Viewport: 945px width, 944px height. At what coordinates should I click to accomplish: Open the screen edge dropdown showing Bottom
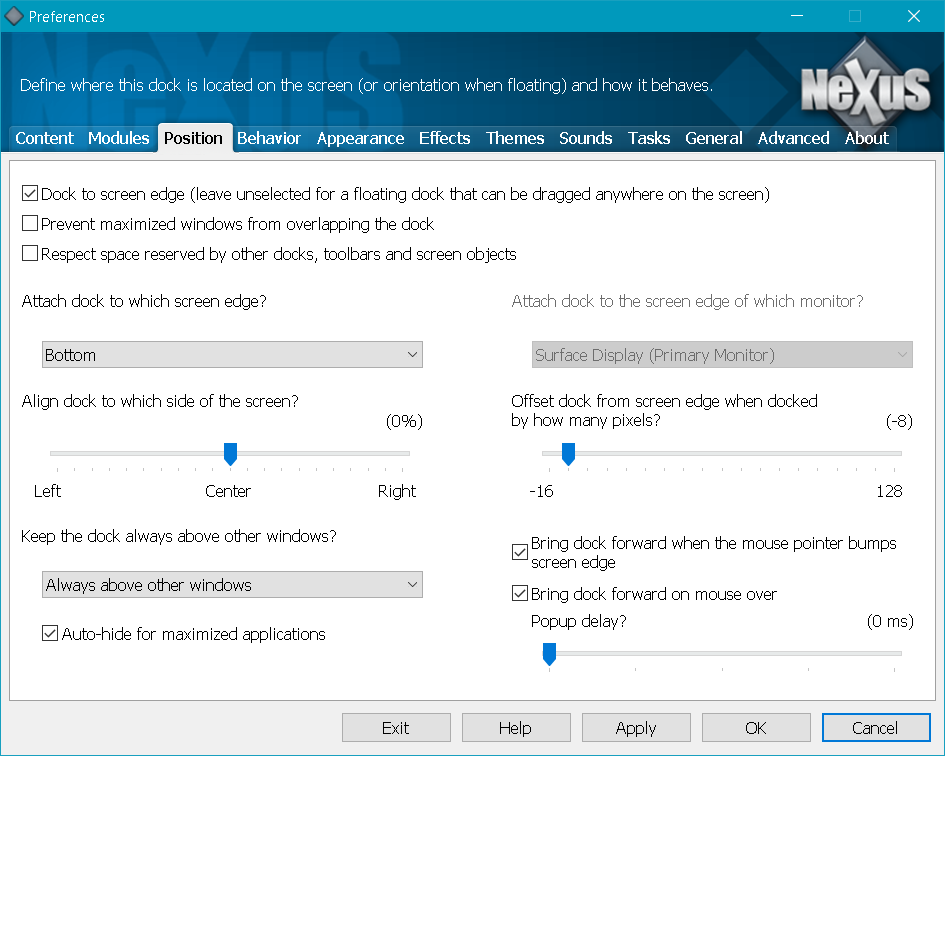click(232, 355)
